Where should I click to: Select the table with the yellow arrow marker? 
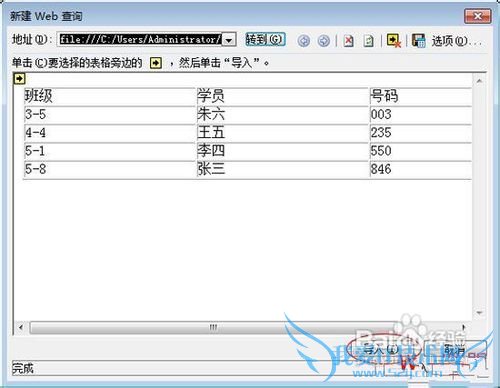19,79
